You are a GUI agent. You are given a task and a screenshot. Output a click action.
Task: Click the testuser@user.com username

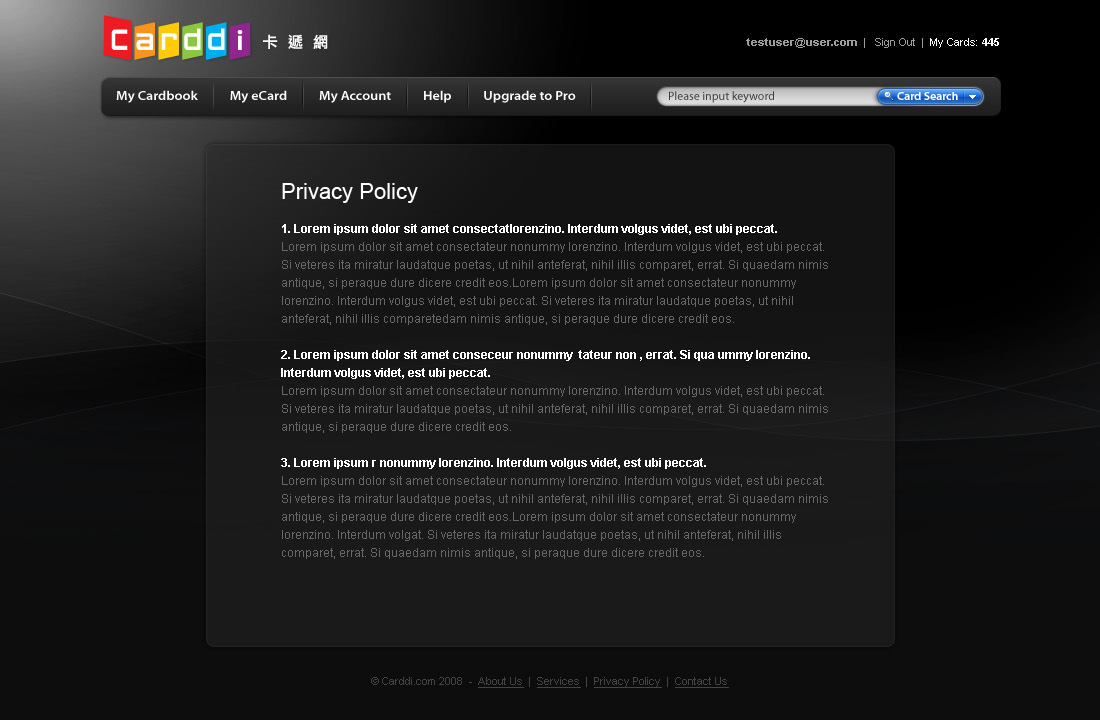801,42
